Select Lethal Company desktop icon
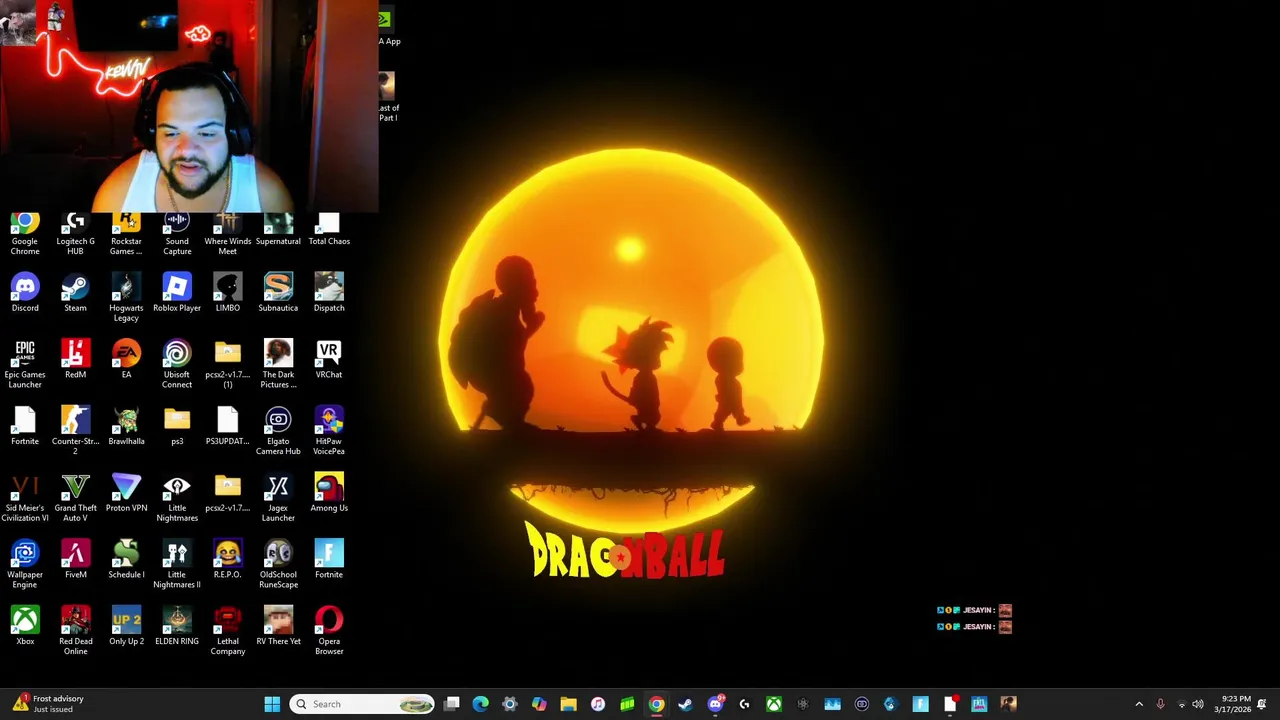Image resolution: width=1280 pixels, height=720 pixels. (227, 631)
